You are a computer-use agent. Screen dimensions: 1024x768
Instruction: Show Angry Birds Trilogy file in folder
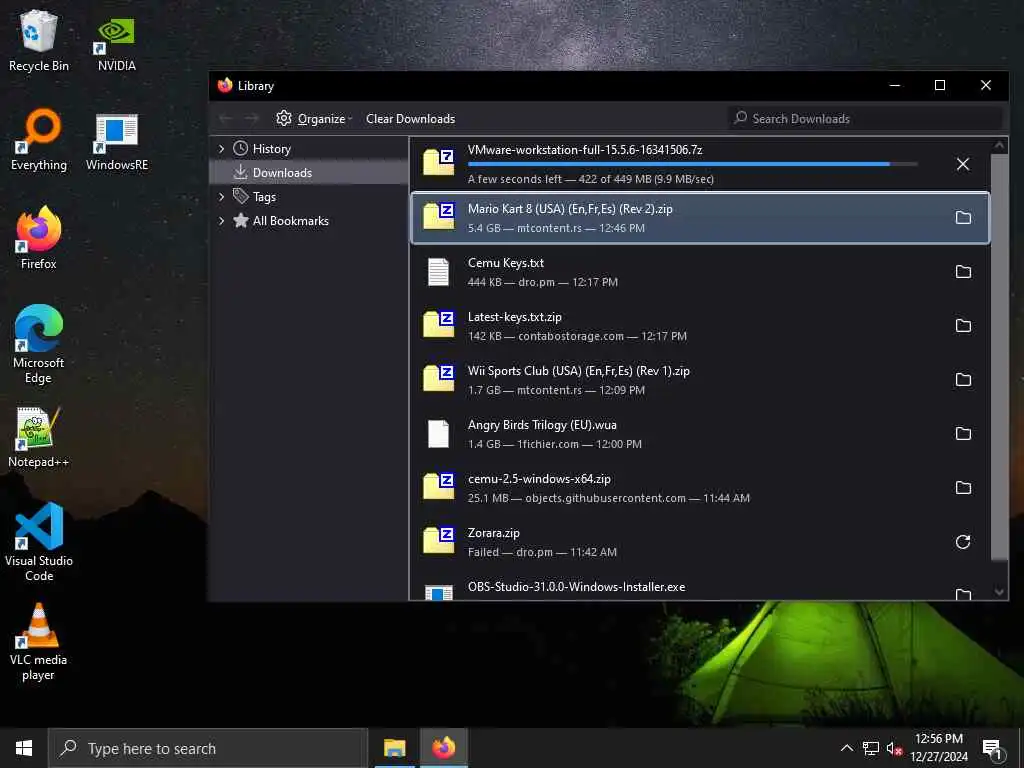pyautogui.click(x=963, y=434)
